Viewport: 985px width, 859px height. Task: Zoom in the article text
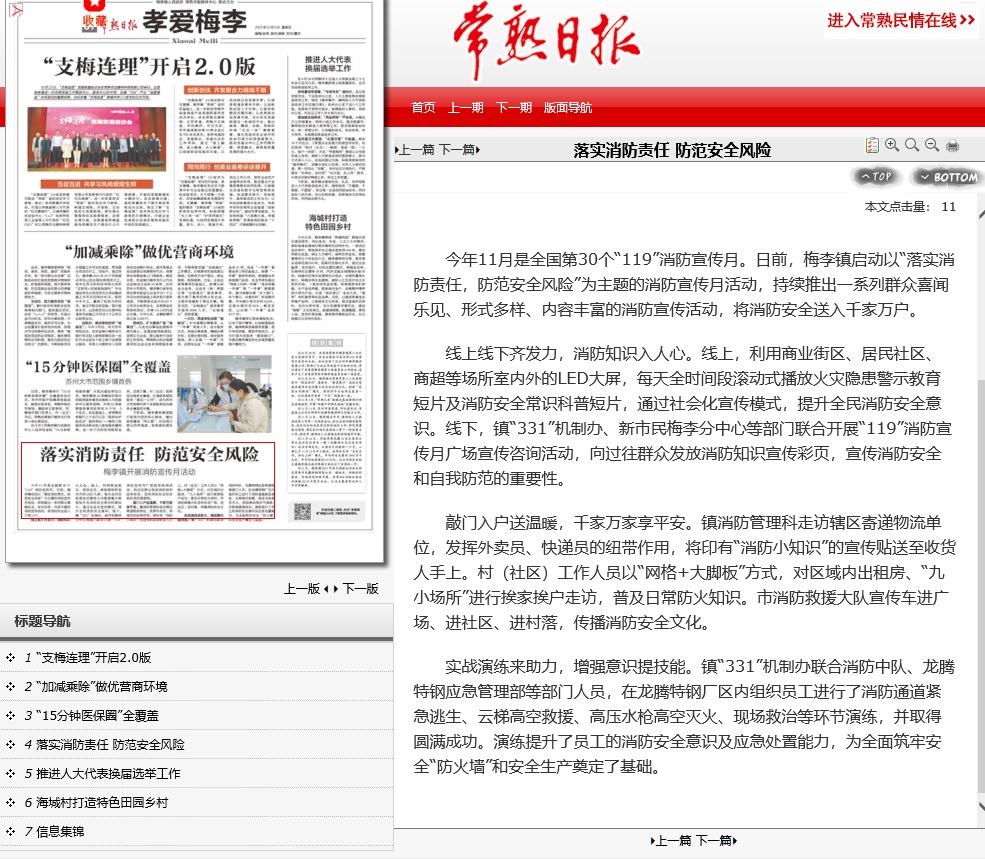892,145
